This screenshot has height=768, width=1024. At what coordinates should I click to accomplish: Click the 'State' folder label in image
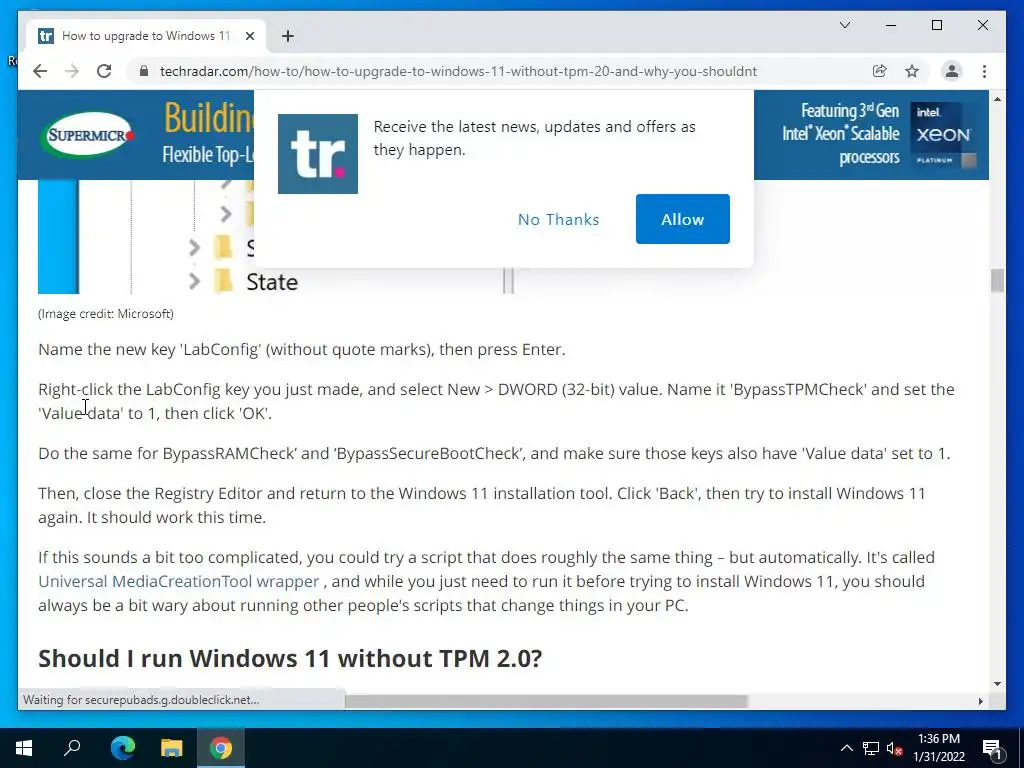pyautogui.click(x=272, y=282)
